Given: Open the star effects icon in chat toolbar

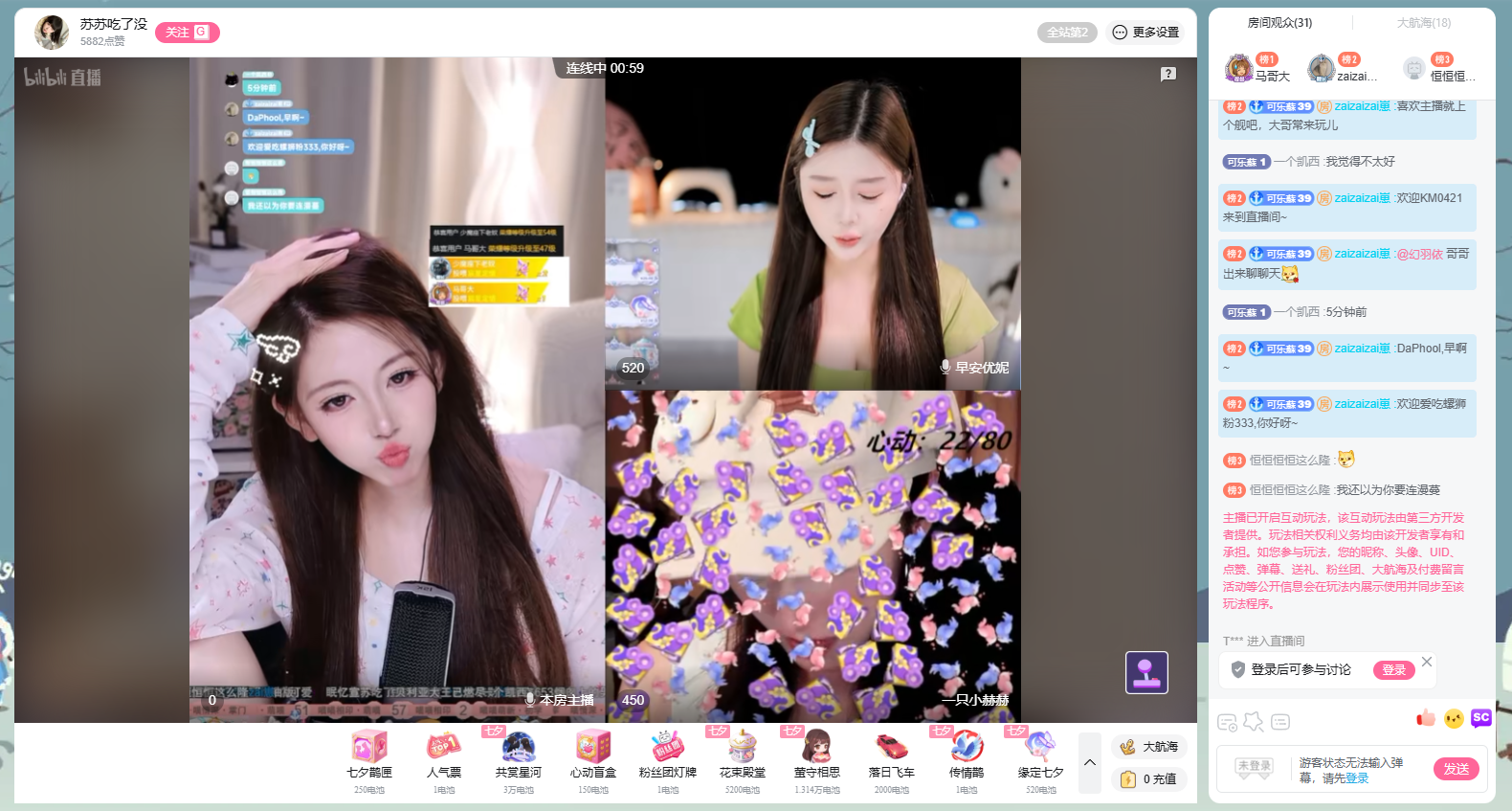Looking at the screenshot, I should click(x=1254, y=722).
